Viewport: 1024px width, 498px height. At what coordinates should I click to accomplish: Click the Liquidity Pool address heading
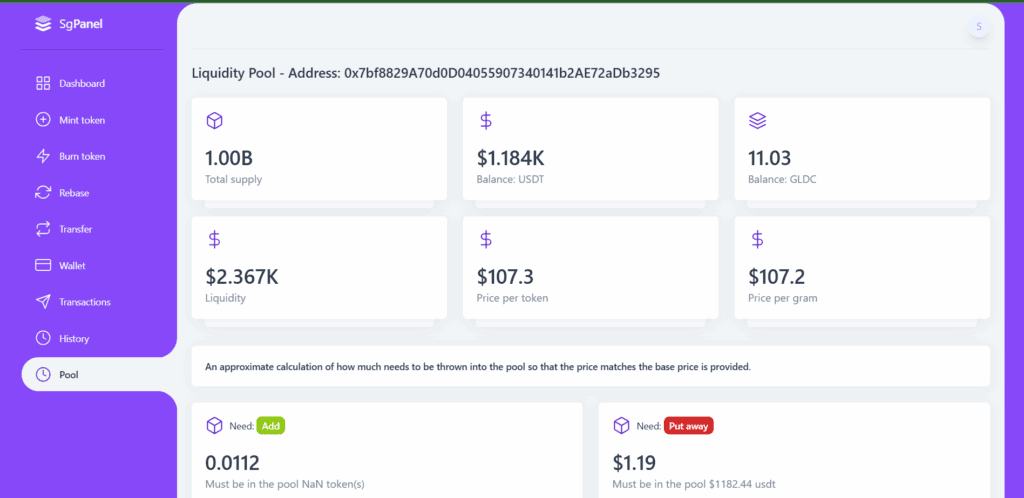[x=426, y=73]
